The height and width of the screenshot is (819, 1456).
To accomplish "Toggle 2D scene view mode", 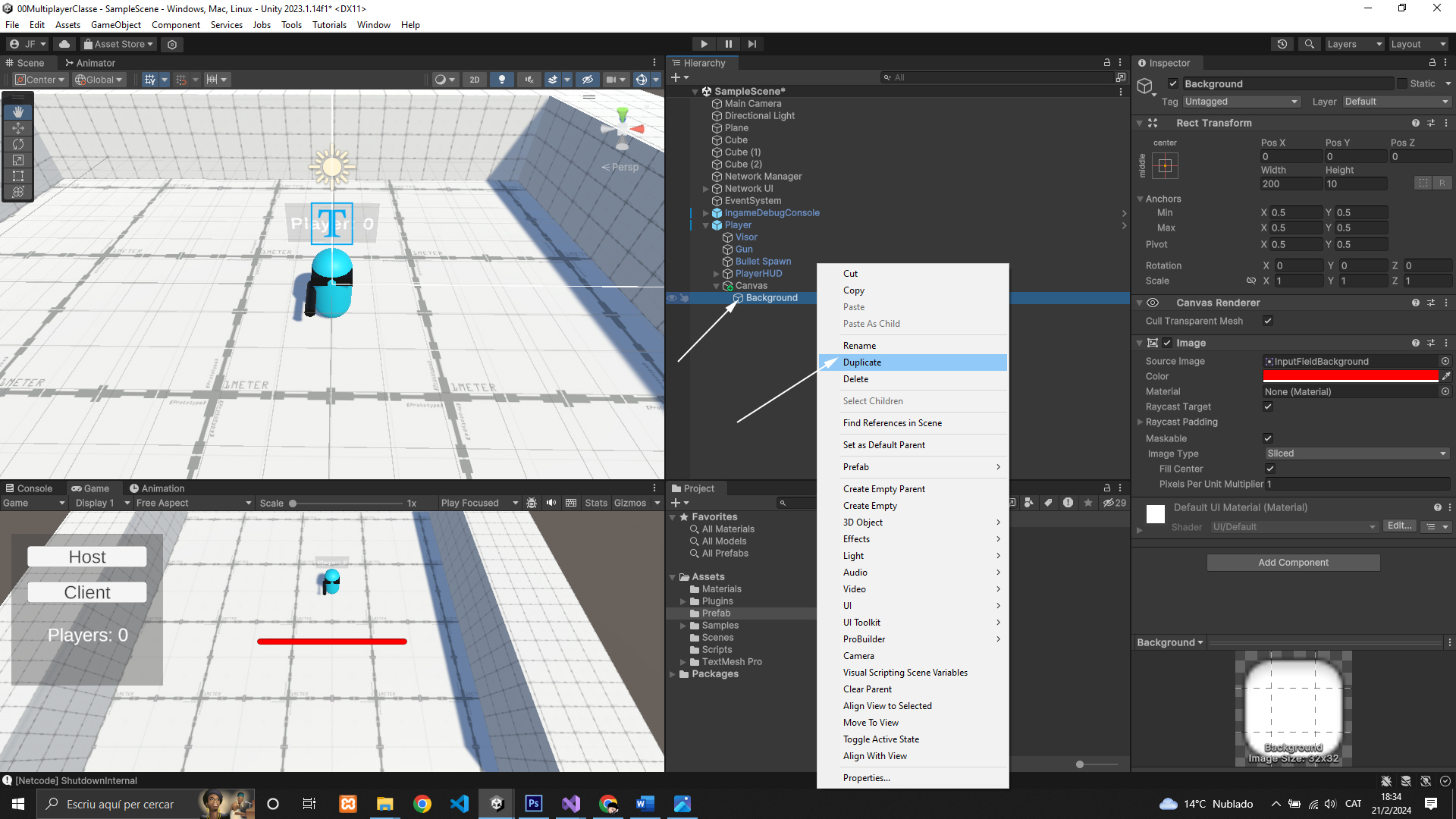I will (475, 80).
